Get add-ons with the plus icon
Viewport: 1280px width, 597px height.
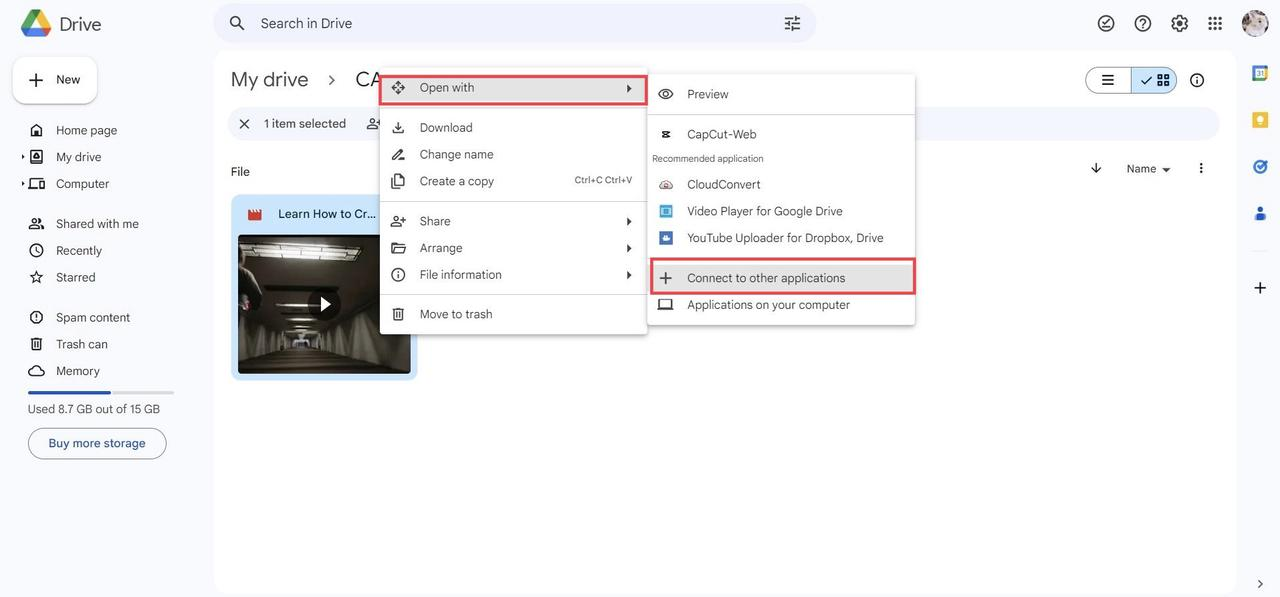pos(1260,288)
